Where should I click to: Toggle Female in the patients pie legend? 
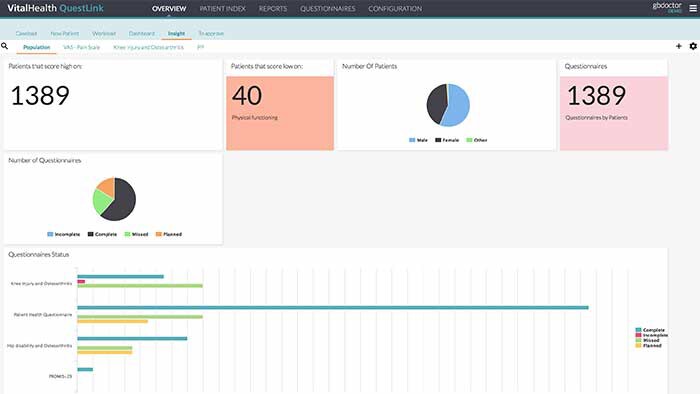(447, 140)
